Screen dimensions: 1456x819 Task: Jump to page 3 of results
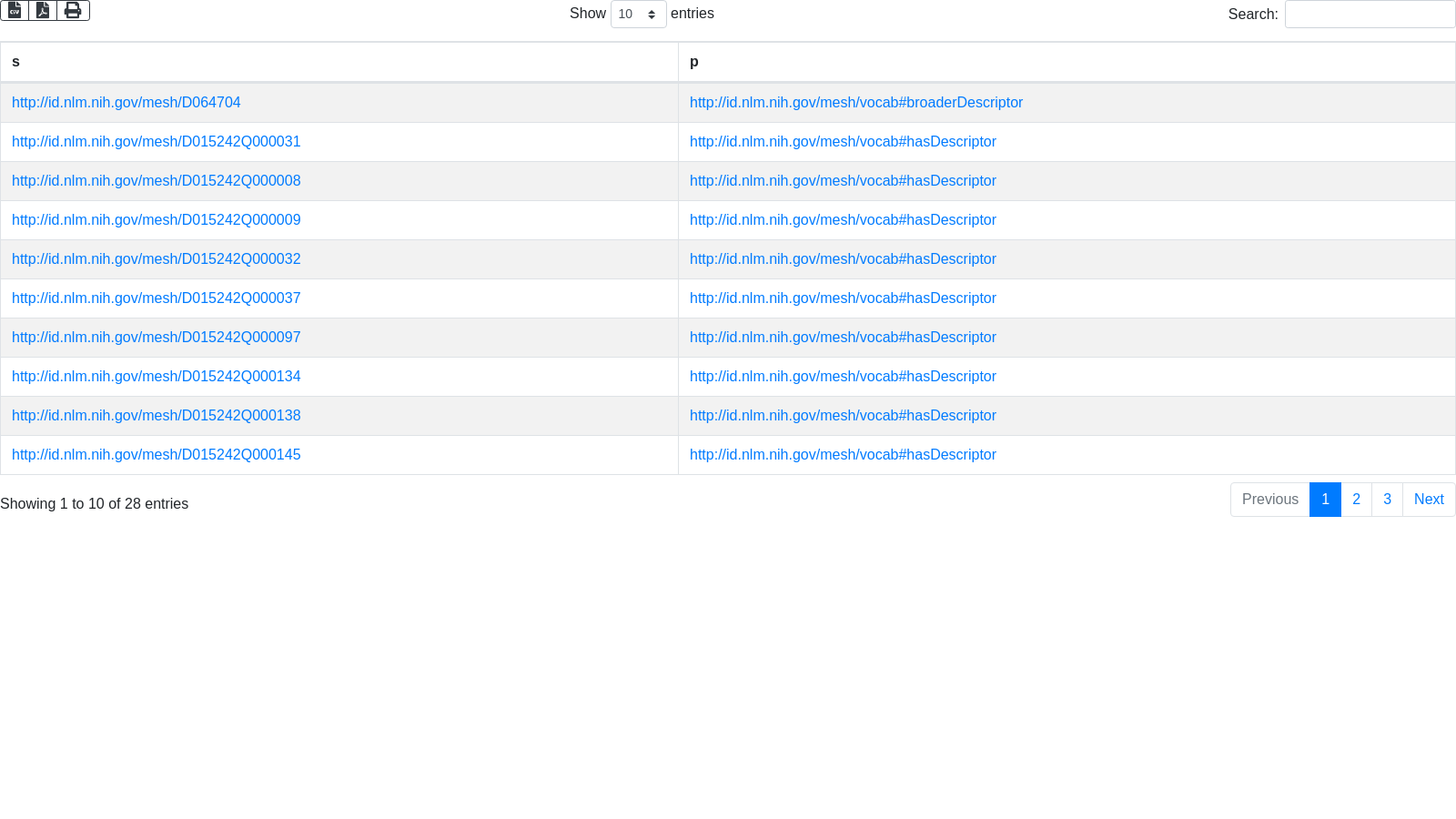coord(1387,500)
